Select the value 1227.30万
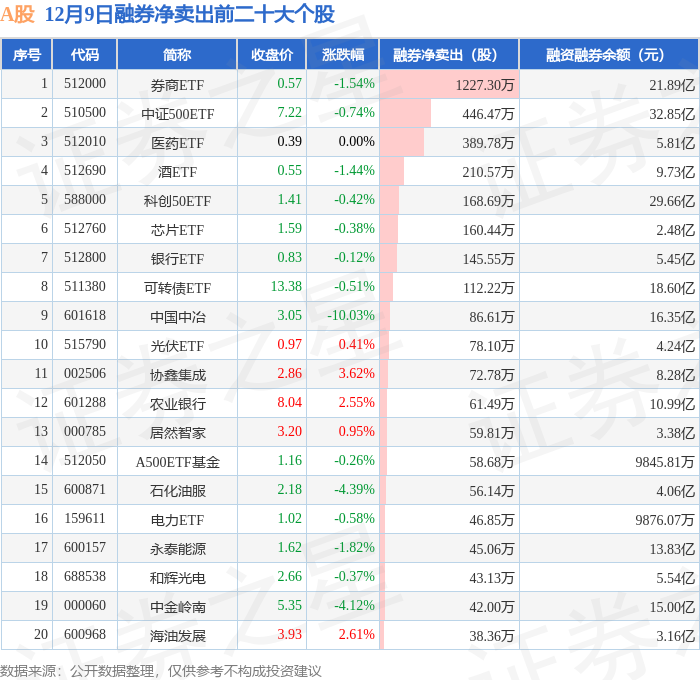700x680 pixels. pyautogui.click(x=485, y=85)
